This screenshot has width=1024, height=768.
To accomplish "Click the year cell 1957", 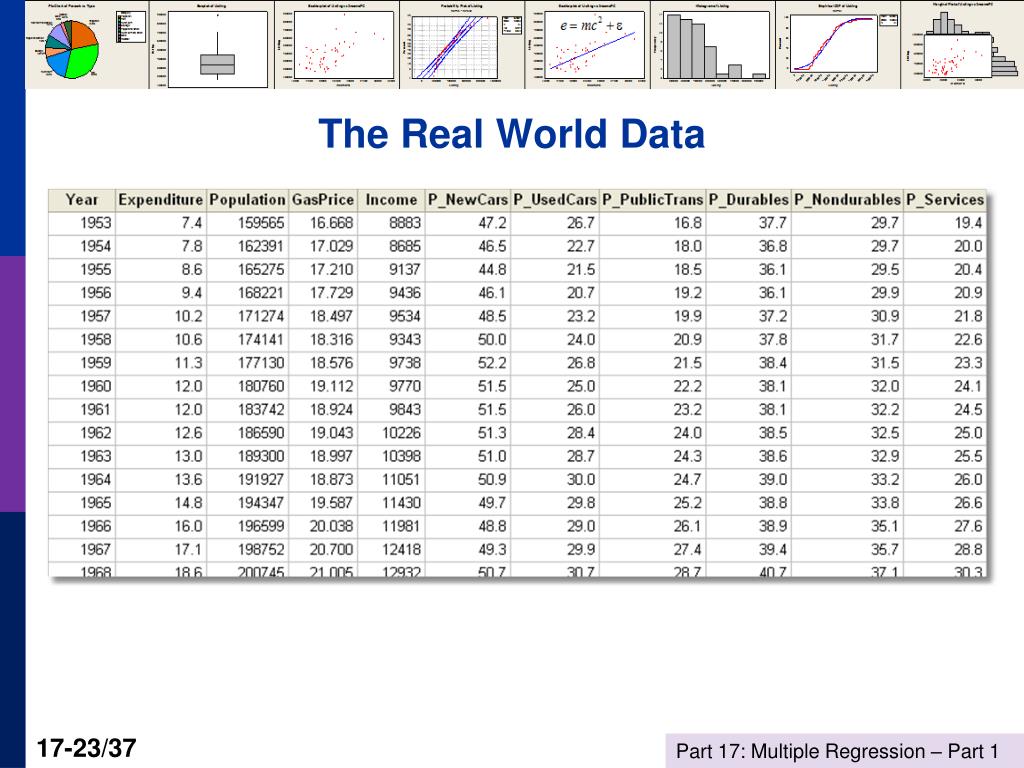I will click(x=95, y=317).
